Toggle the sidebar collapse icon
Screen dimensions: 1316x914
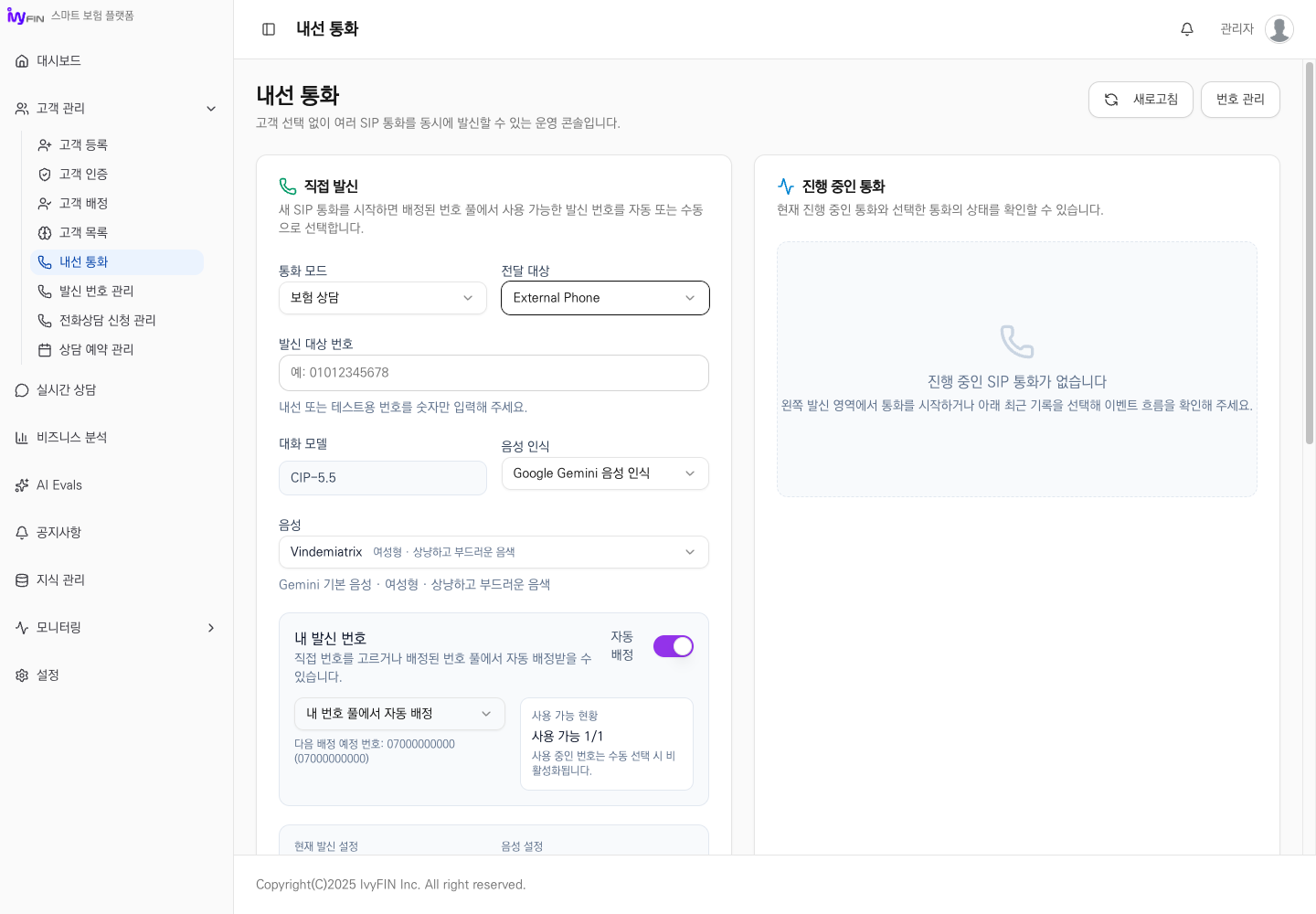click(x=269, y=29)
